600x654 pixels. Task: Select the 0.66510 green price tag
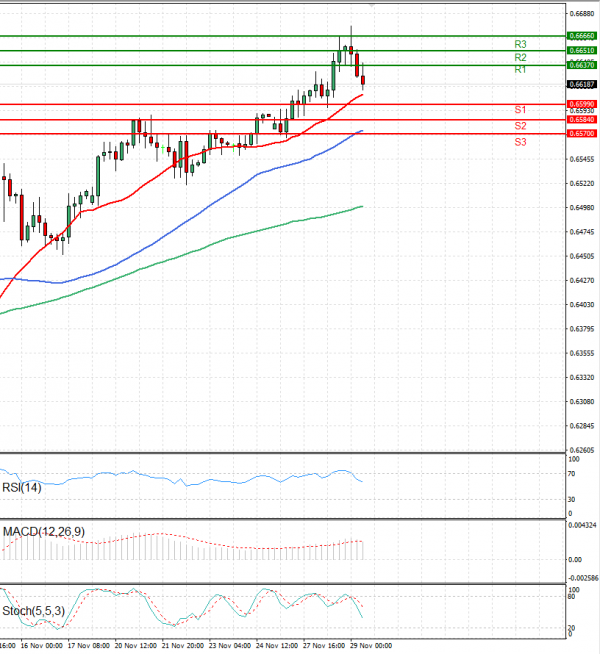[x=582, y=51]
